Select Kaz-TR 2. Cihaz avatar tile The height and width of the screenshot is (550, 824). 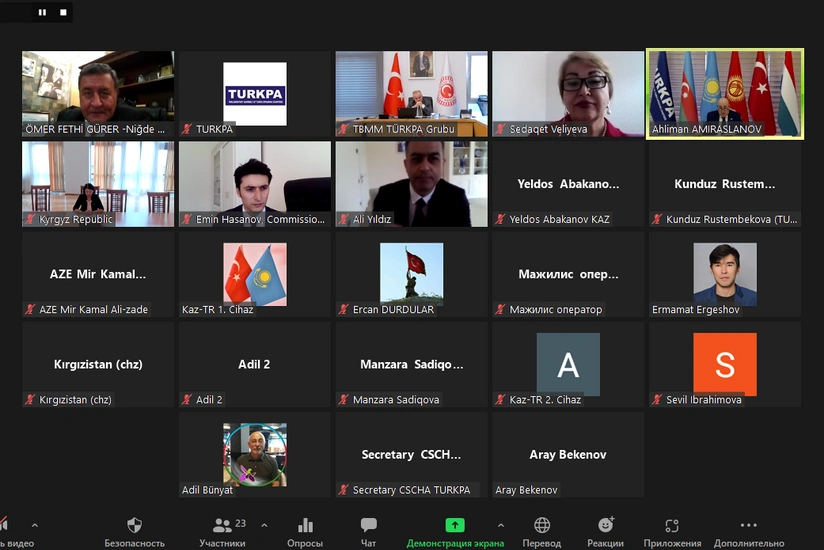coord(568,365)
